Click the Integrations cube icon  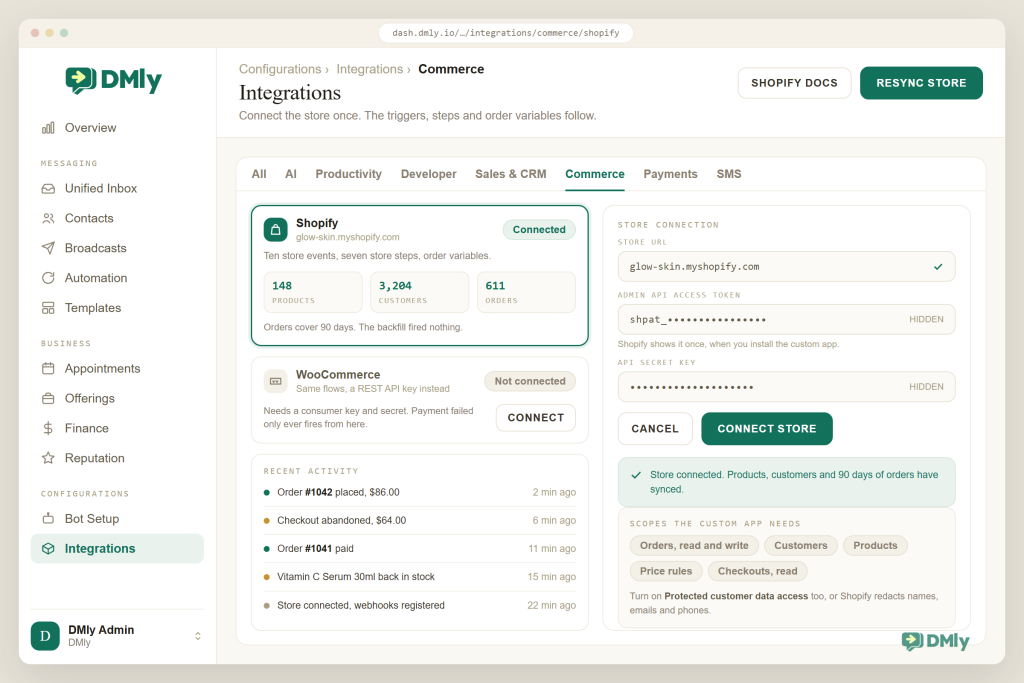(x=48, y=549)
